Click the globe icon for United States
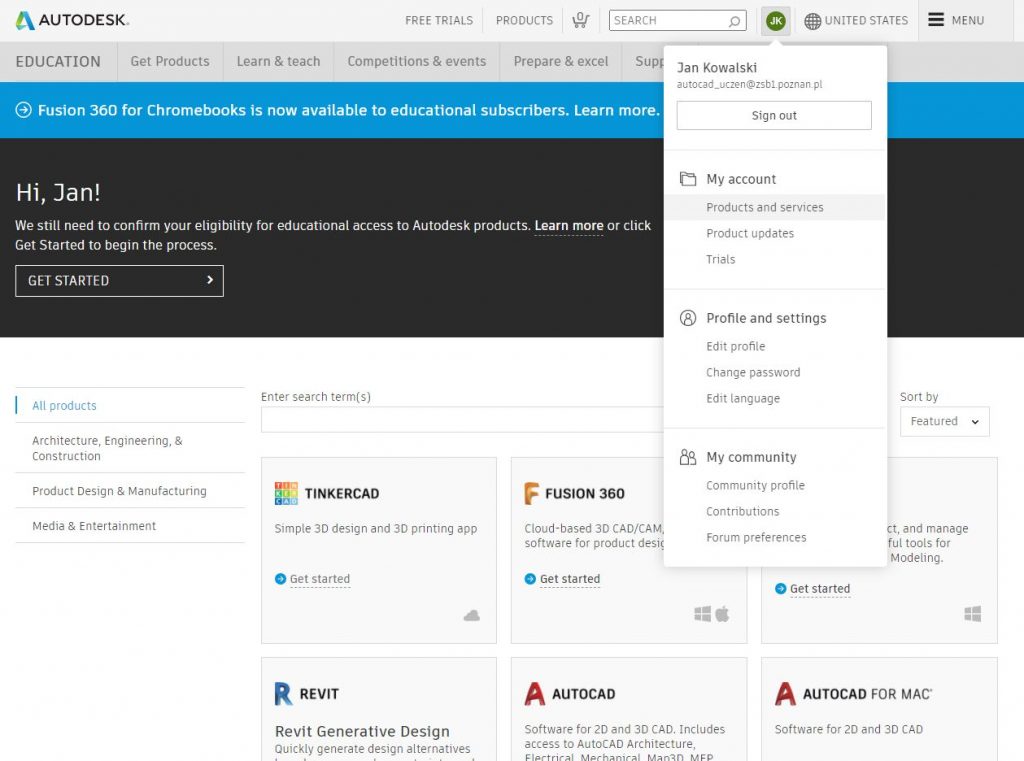 pos(813,21)
